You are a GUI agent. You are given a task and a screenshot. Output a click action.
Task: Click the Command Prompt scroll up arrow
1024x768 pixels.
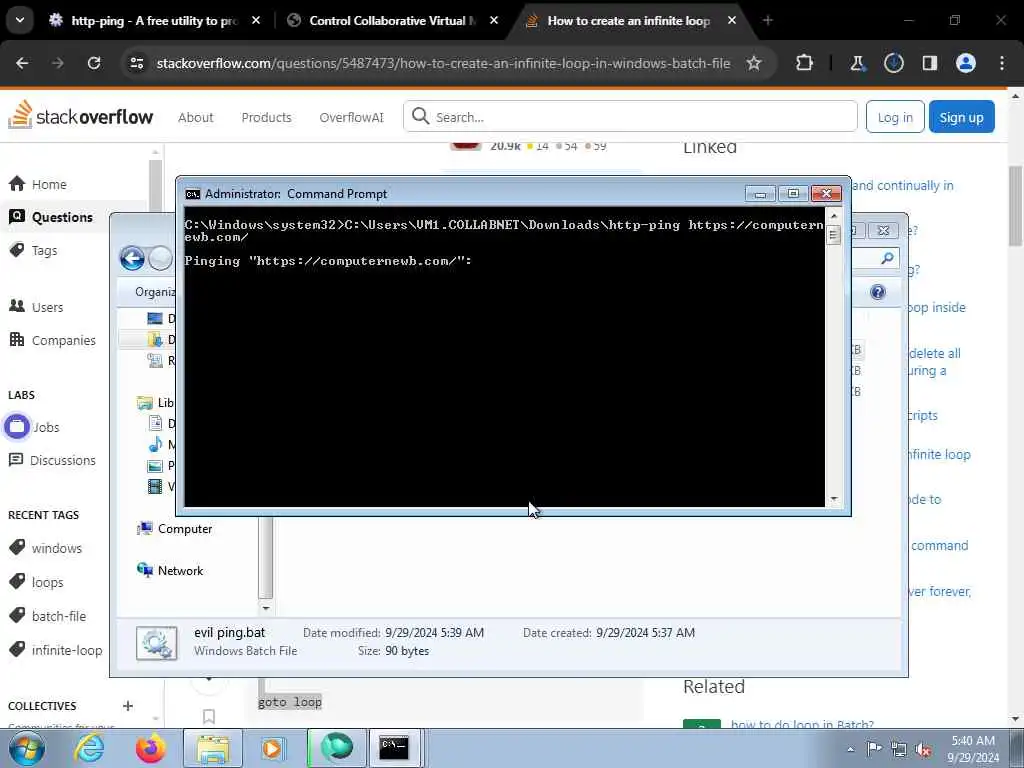coord(833,216)
